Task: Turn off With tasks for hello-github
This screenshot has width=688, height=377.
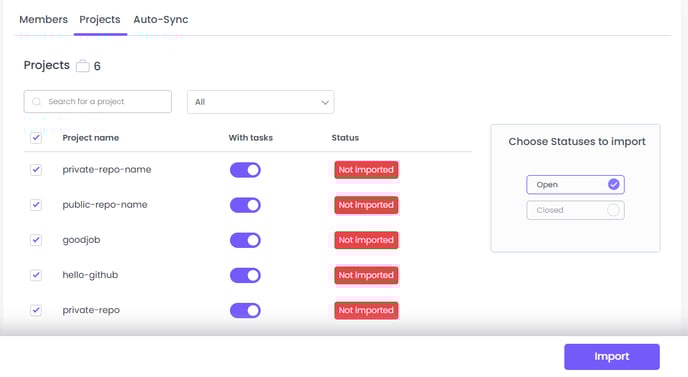Action: tap(245, 275)
